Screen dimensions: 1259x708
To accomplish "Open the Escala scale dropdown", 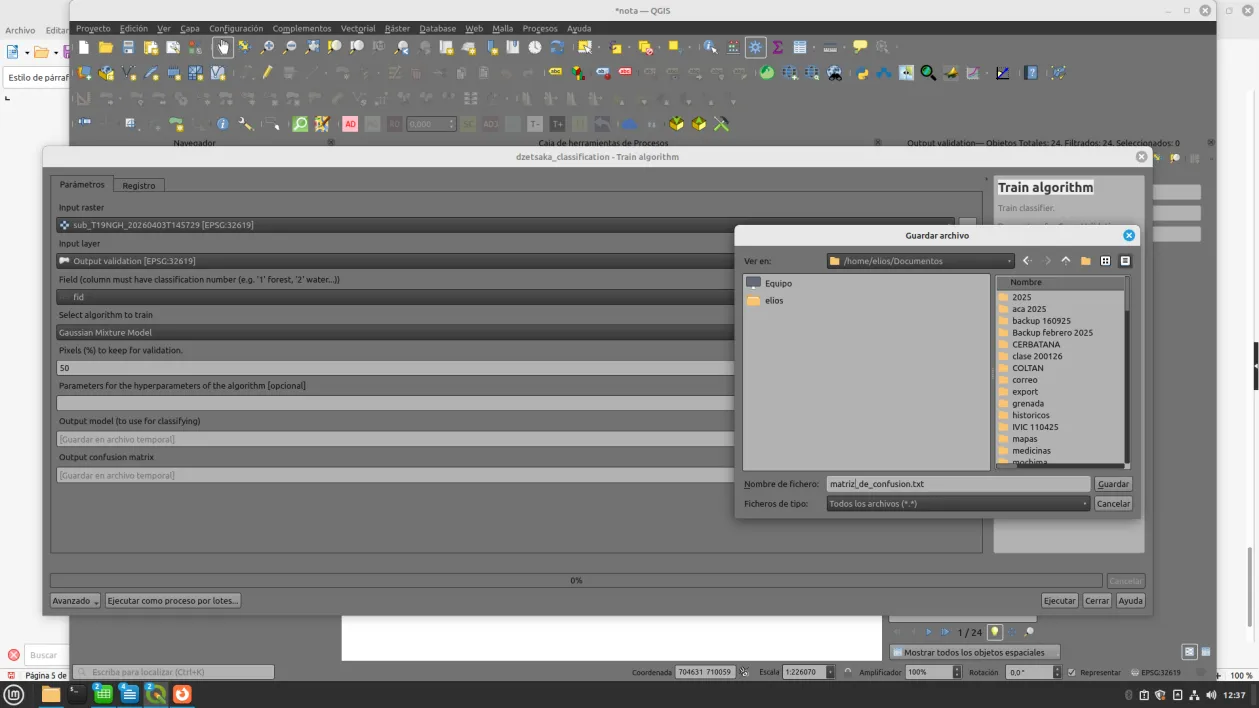I will pos(829,673).
